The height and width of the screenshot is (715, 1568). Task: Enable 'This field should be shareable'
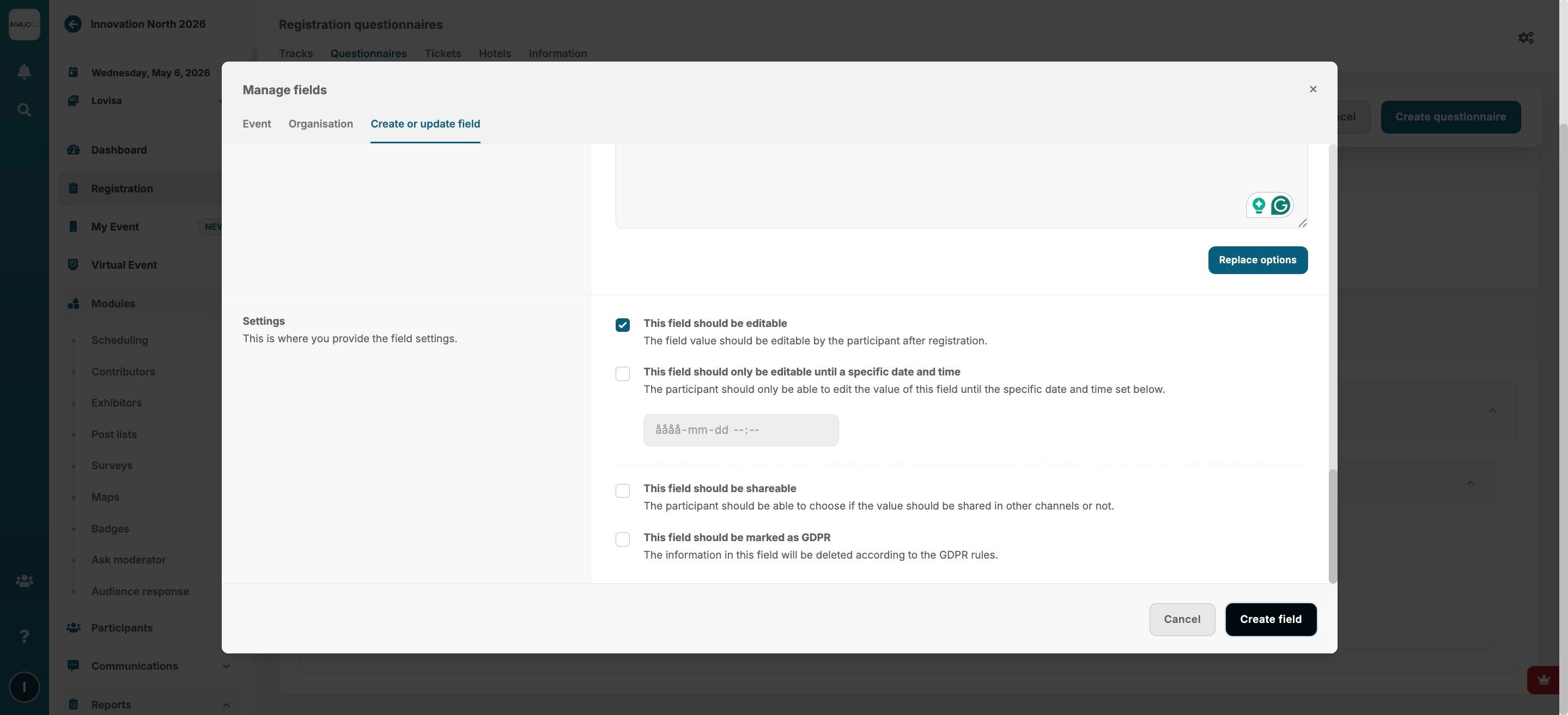pyautogui.click(x=622, y=490)
